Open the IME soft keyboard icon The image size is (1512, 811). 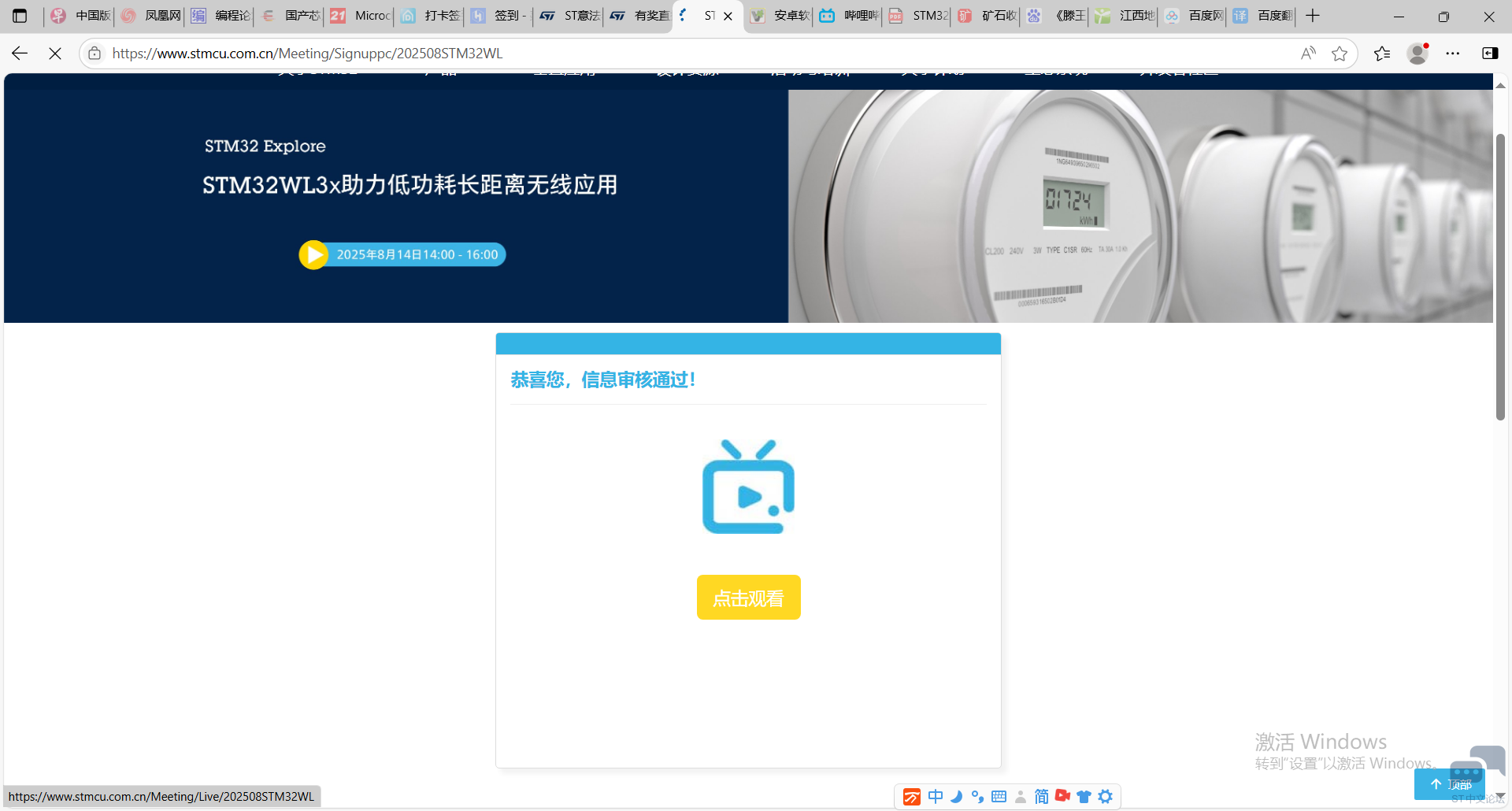point(999,797)
